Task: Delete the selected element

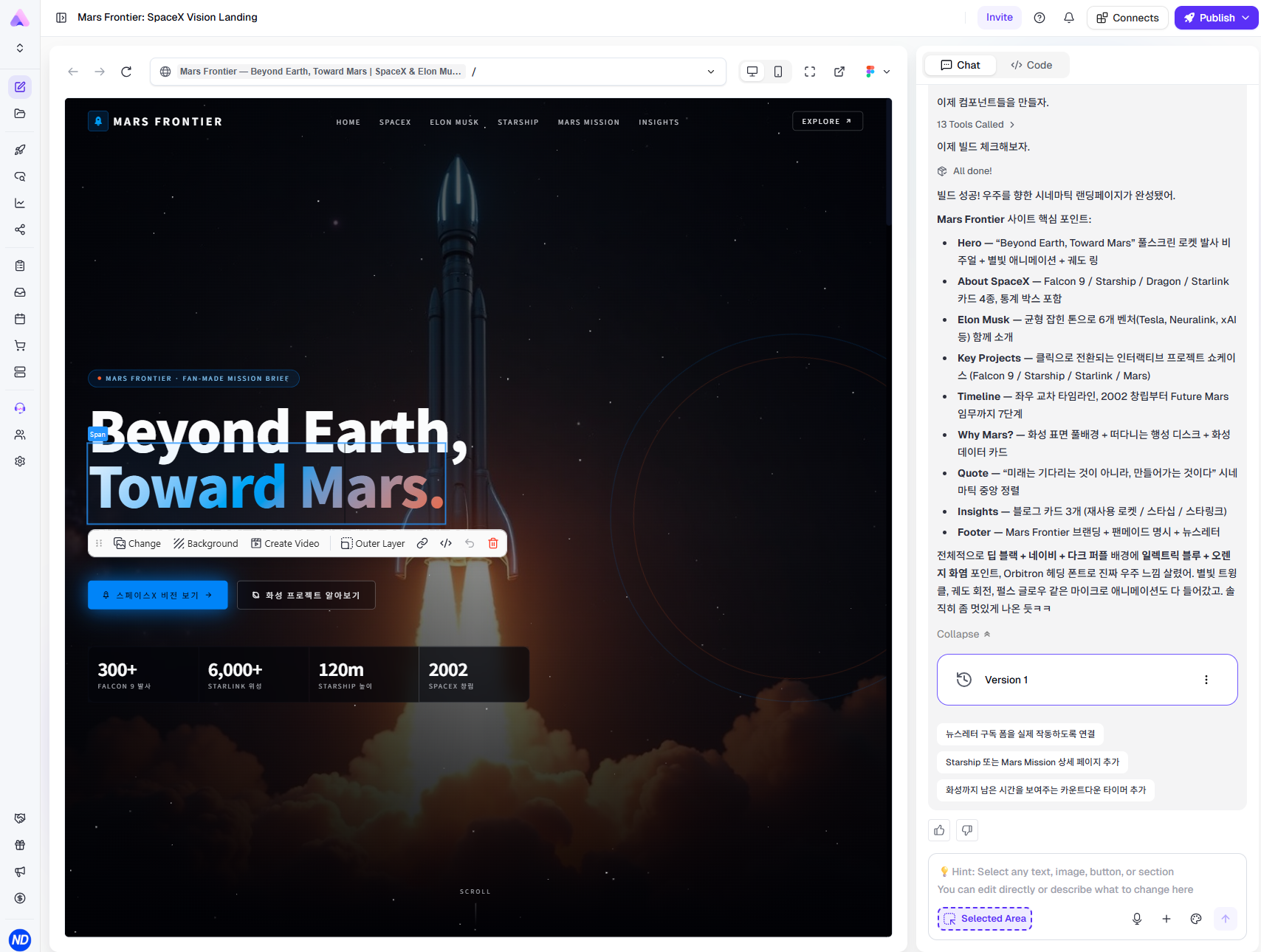Action: (493, 544)
